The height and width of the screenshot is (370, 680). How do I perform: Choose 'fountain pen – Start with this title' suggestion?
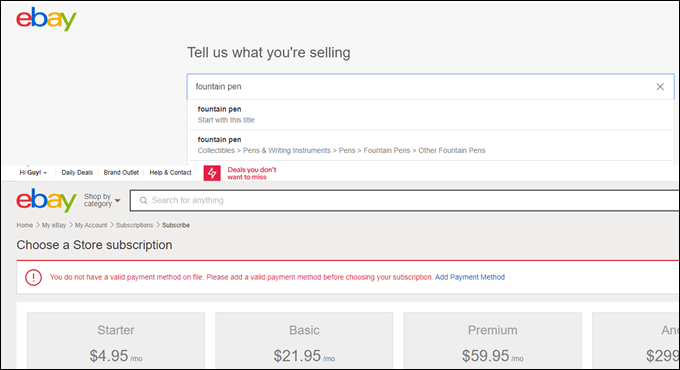click(430, 115)
